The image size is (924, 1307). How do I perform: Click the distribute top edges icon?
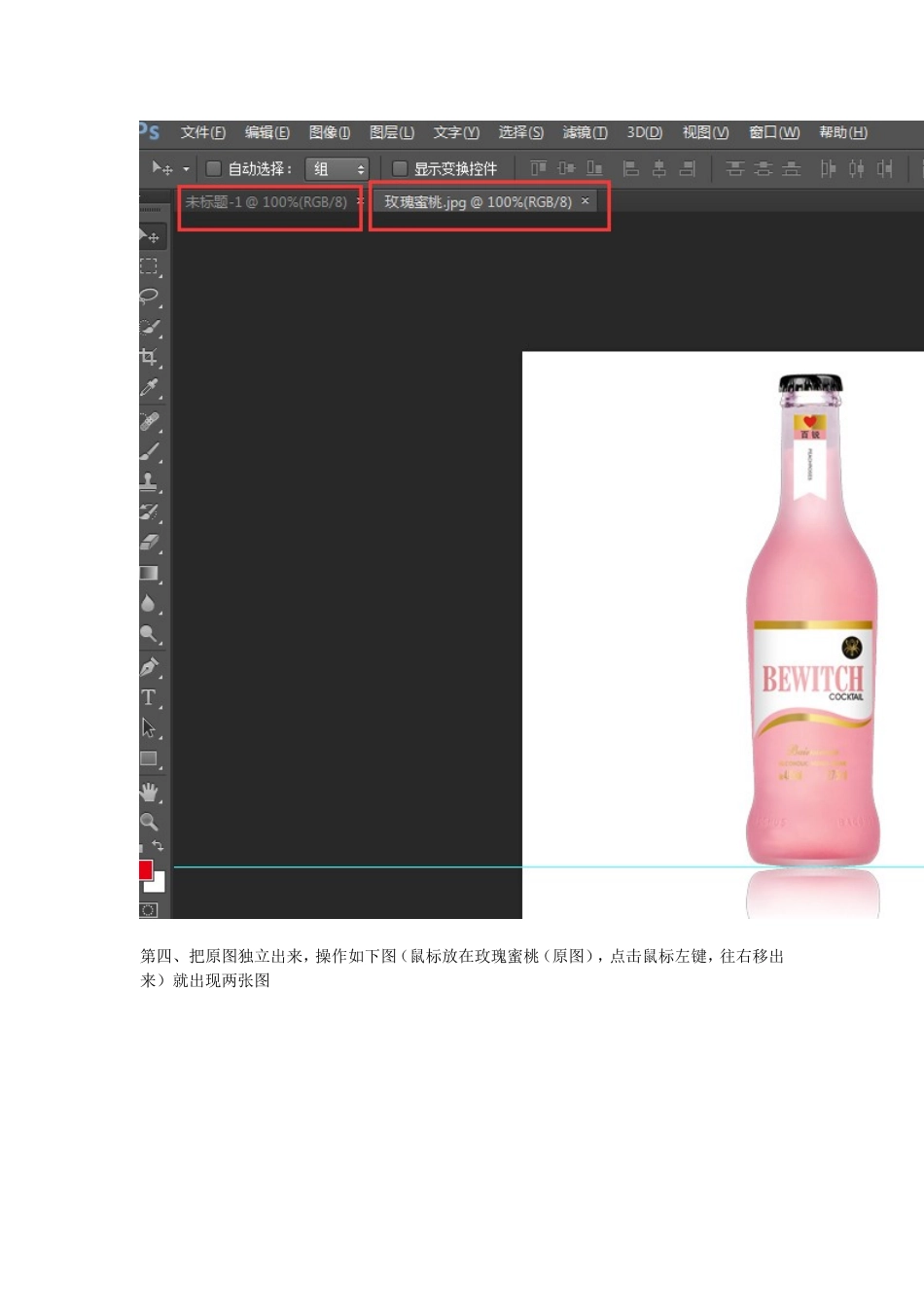click(735, 168)
